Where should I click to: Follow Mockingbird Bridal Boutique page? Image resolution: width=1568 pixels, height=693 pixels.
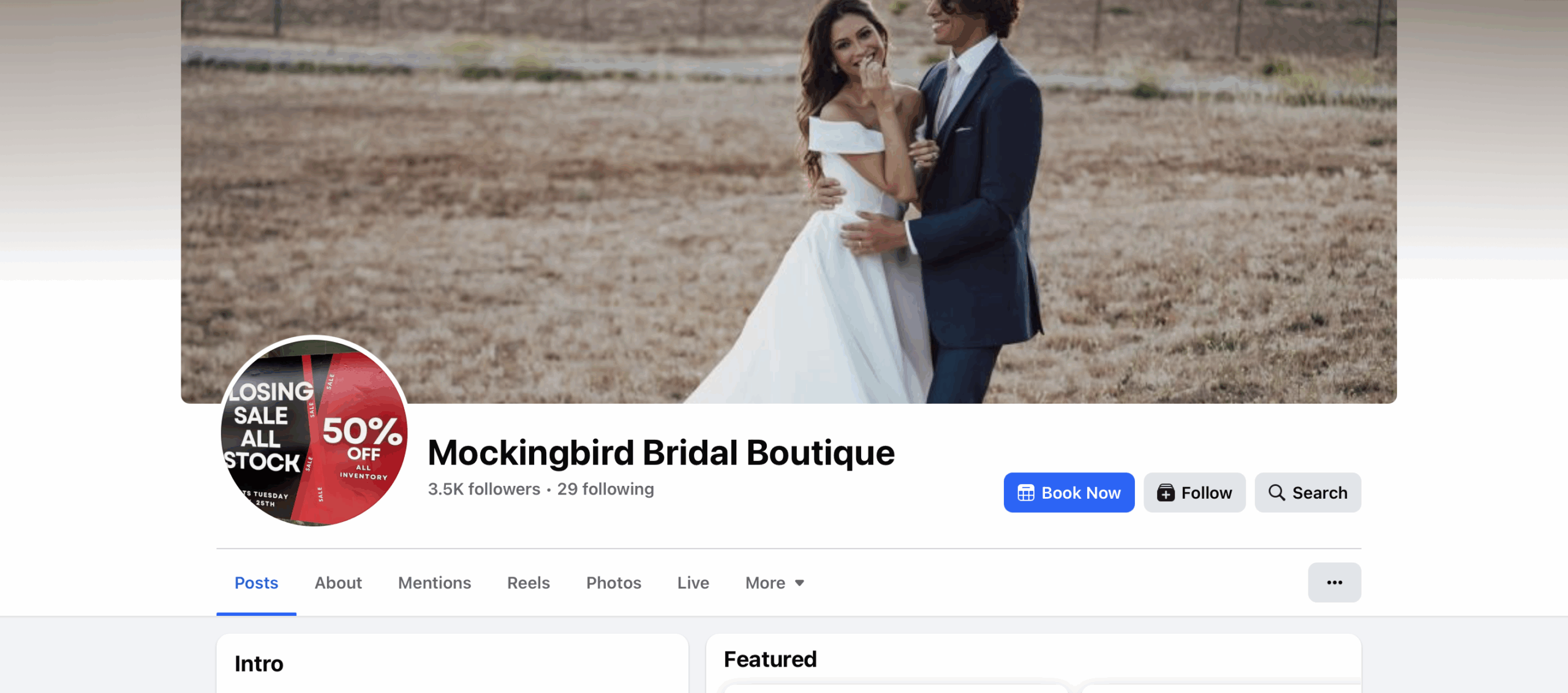click(x=1194, y=493)
